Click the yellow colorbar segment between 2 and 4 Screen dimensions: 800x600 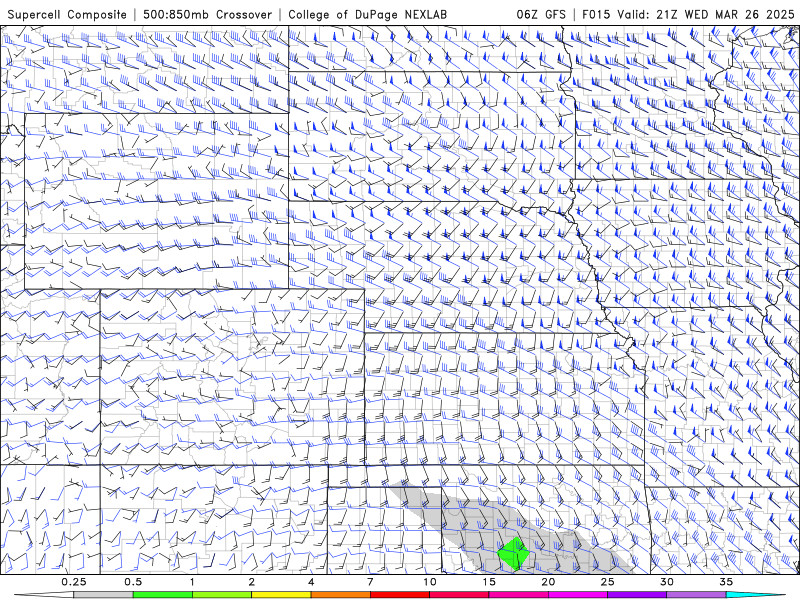[281, 595]
